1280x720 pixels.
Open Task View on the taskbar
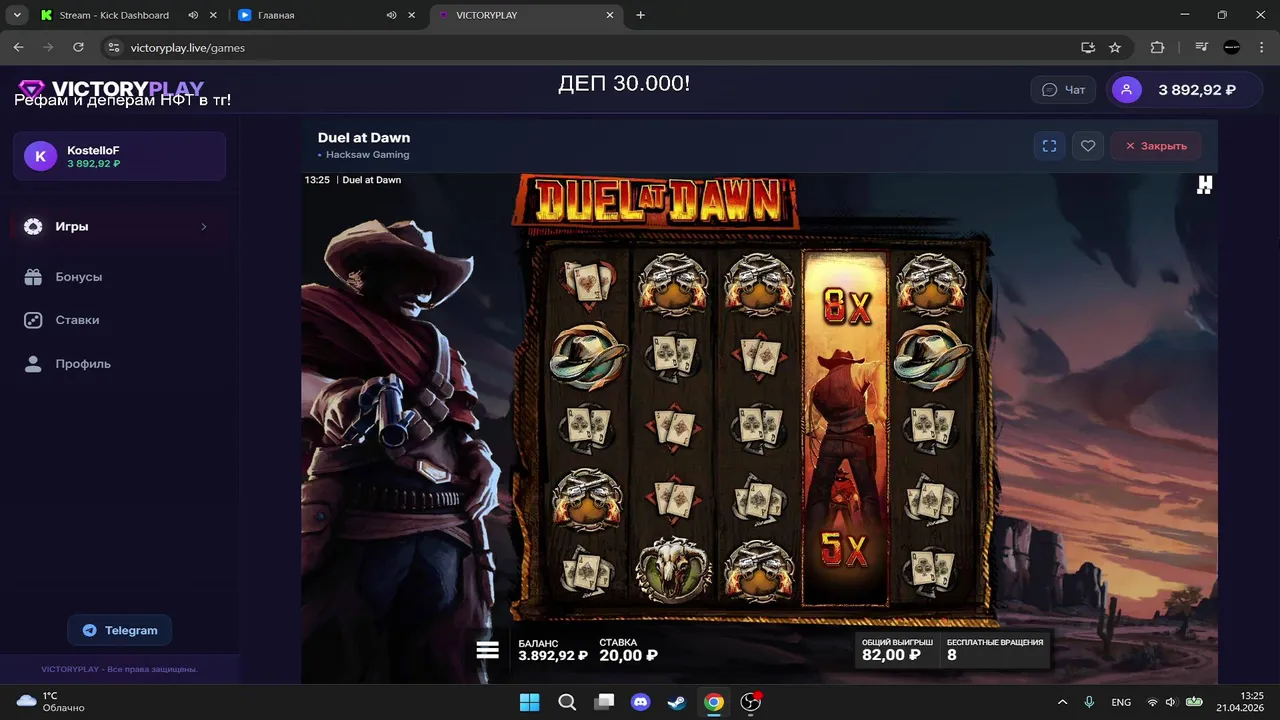[604, 702]
